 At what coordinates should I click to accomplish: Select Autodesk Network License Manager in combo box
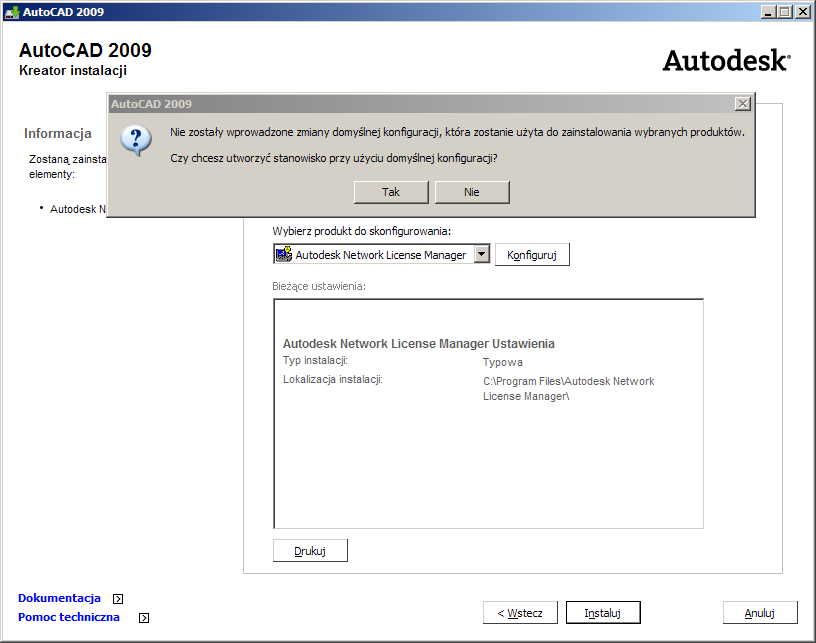pyautogui.click(x=381, y=255)
